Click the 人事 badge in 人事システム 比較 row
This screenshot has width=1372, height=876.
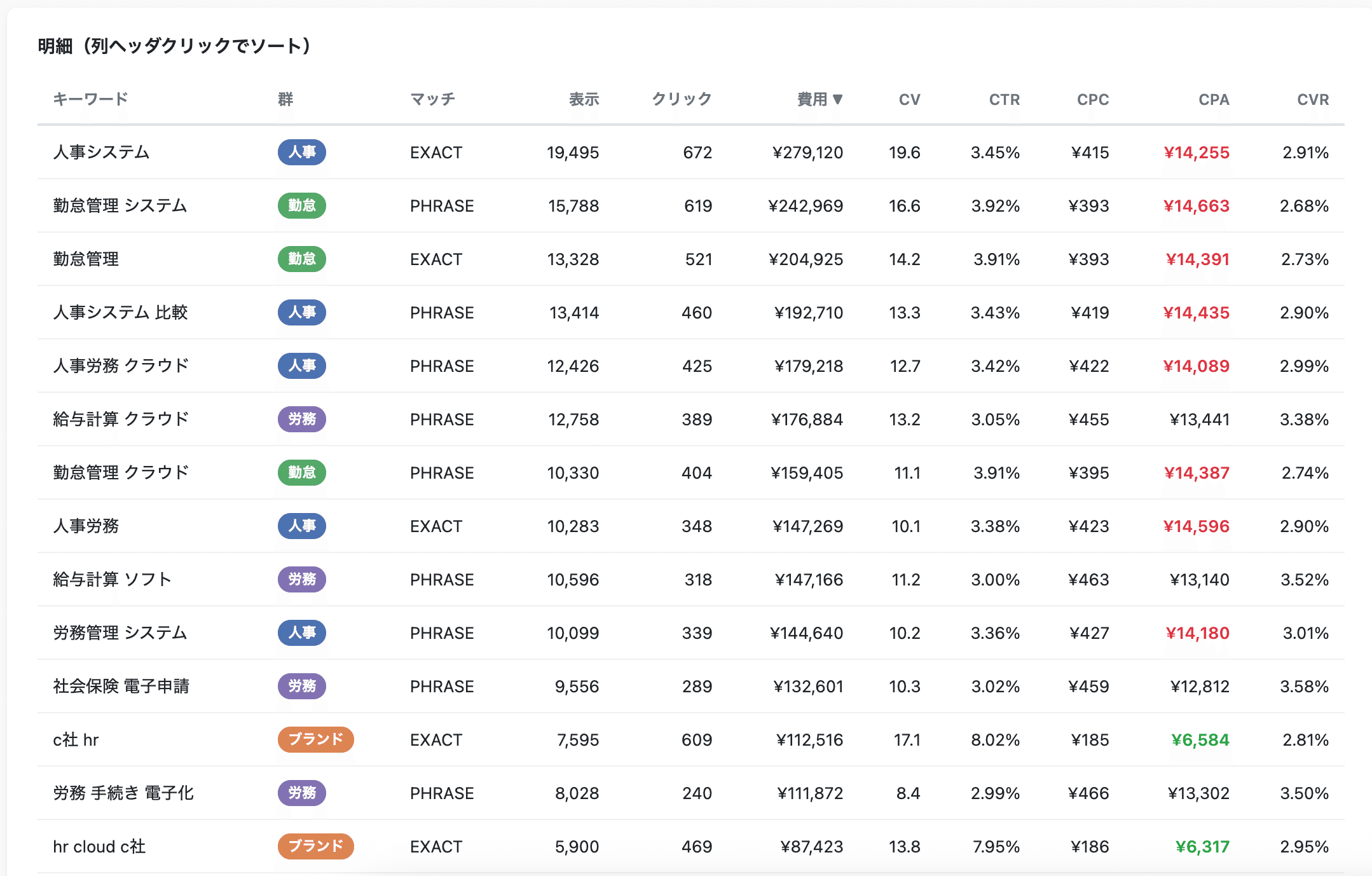pos(302,313)
